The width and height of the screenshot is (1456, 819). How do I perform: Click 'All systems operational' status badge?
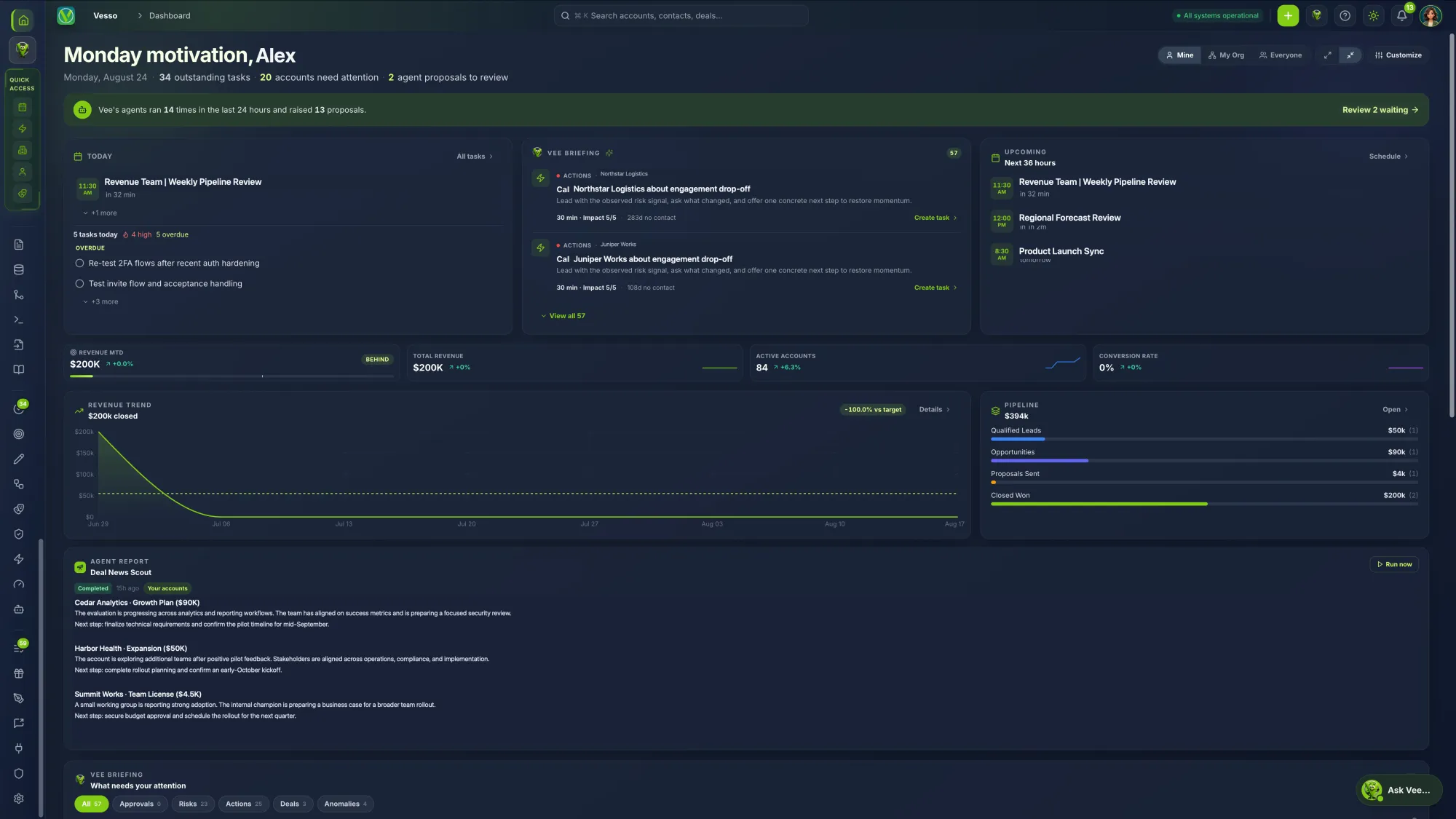(1217, 15)
